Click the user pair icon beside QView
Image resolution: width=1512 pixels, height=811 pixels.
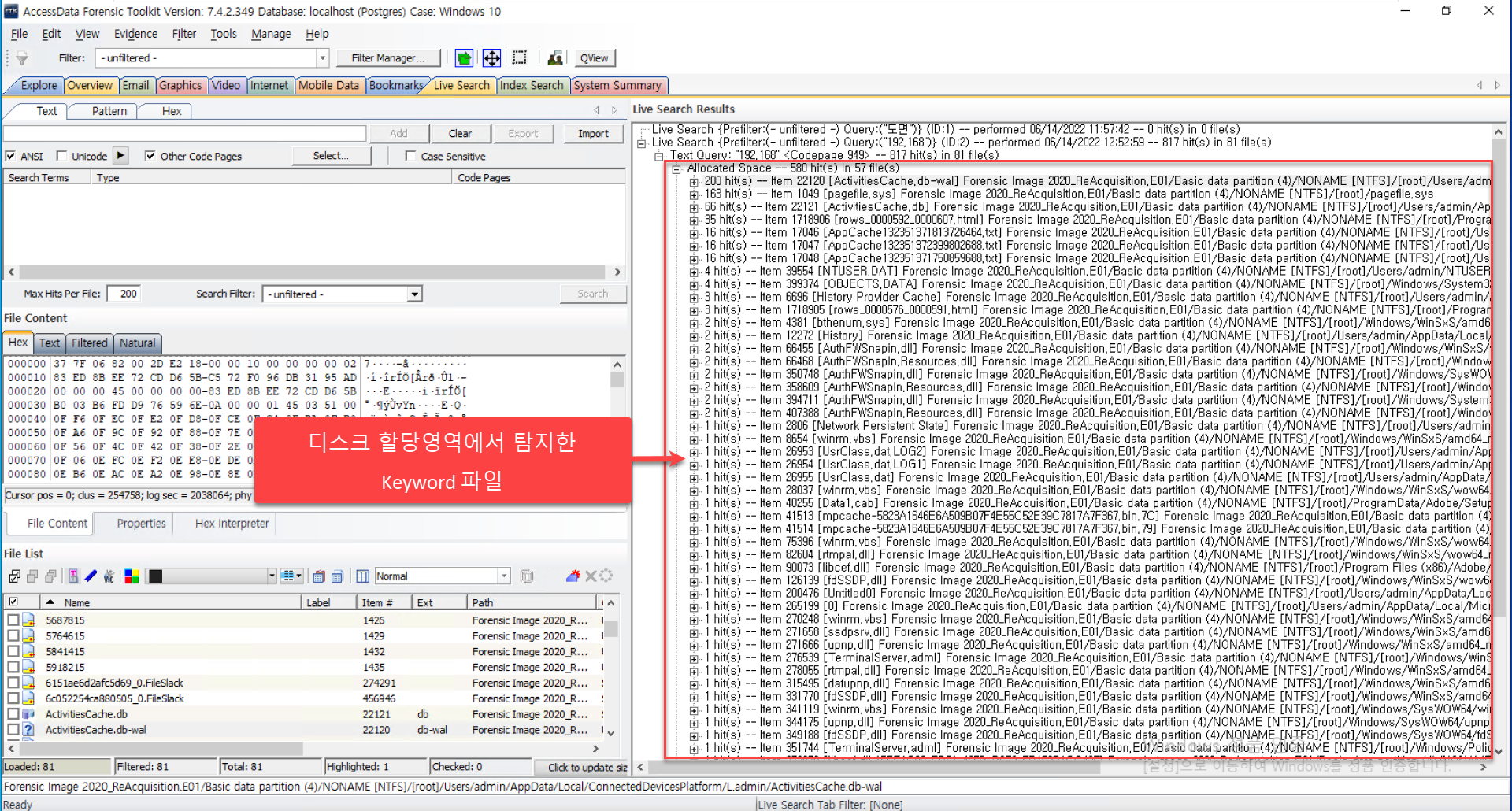tap(554, 58)
